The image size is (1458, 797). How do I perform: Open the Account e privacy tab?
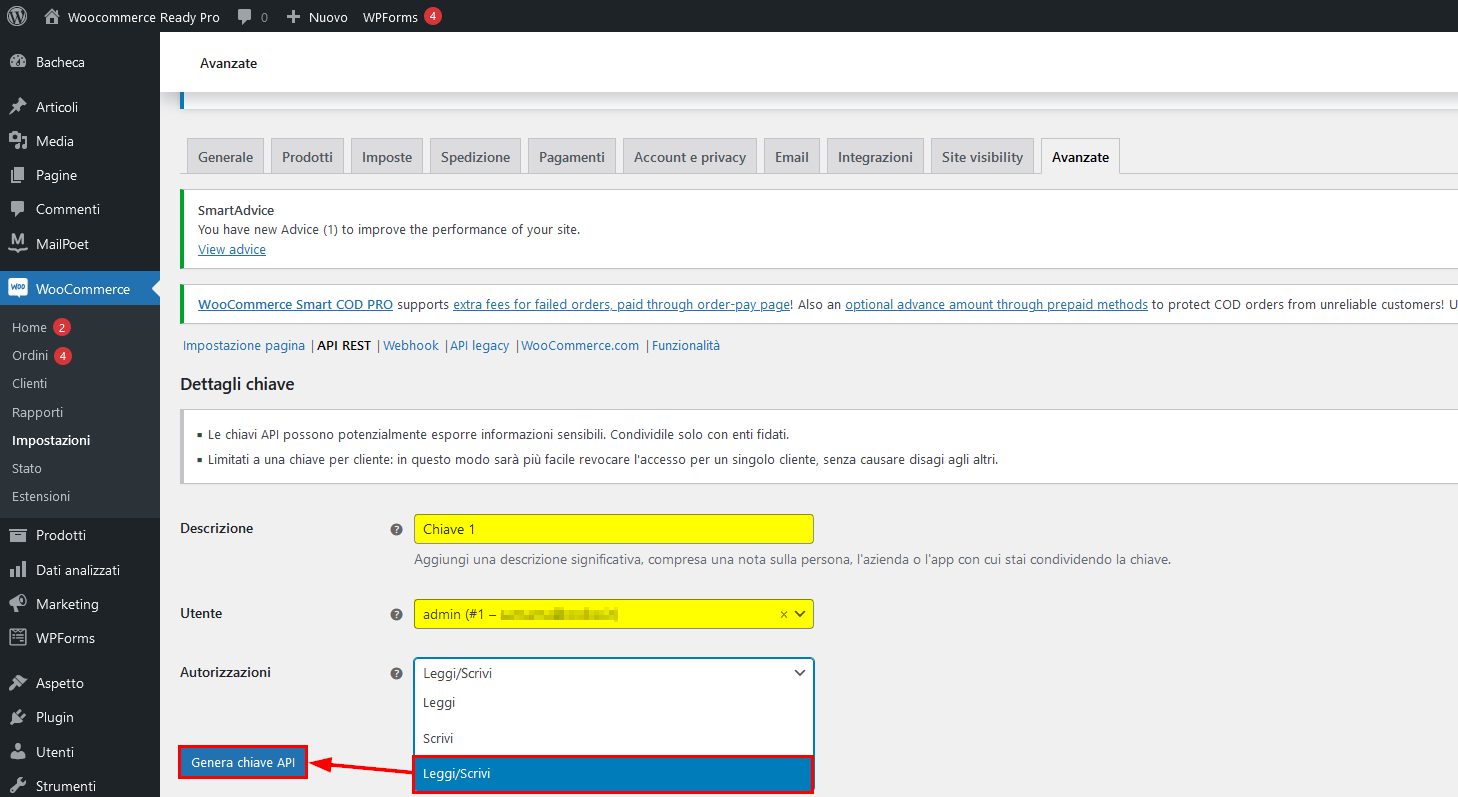coord(690,157)
